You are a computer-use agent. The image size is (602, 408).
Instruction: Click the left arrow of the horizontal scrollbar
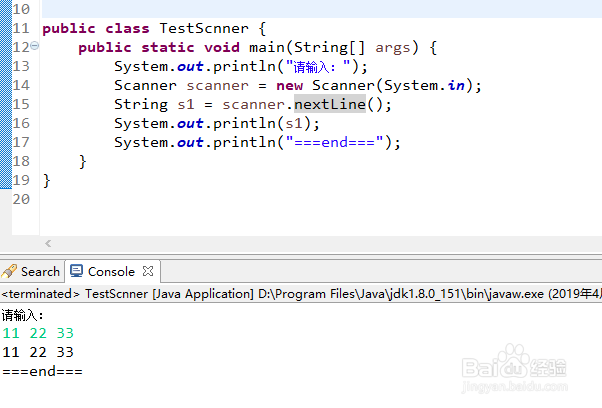point(48,243)
